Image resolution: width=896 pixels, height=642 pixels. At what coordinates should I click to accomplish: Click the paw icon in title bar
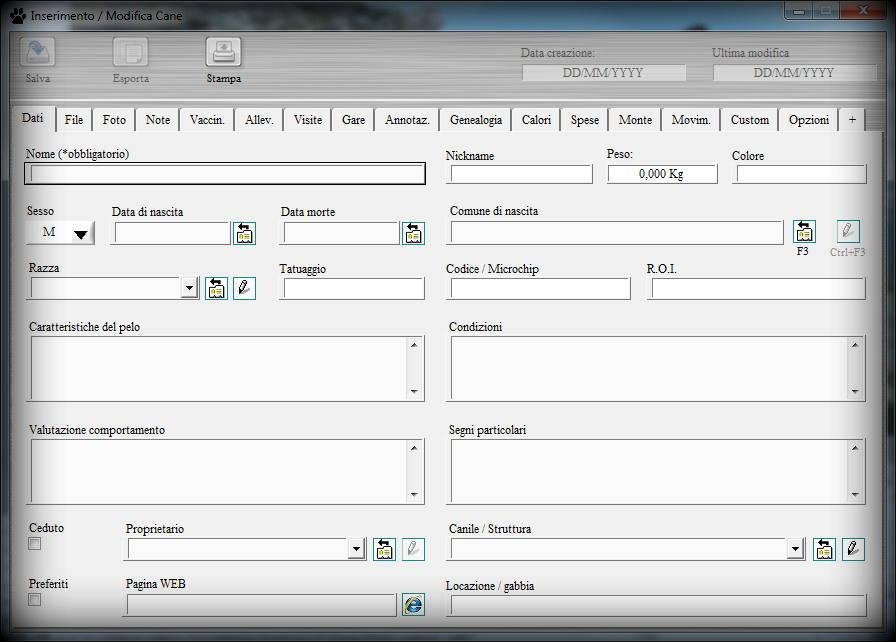[x=18, y=15]
